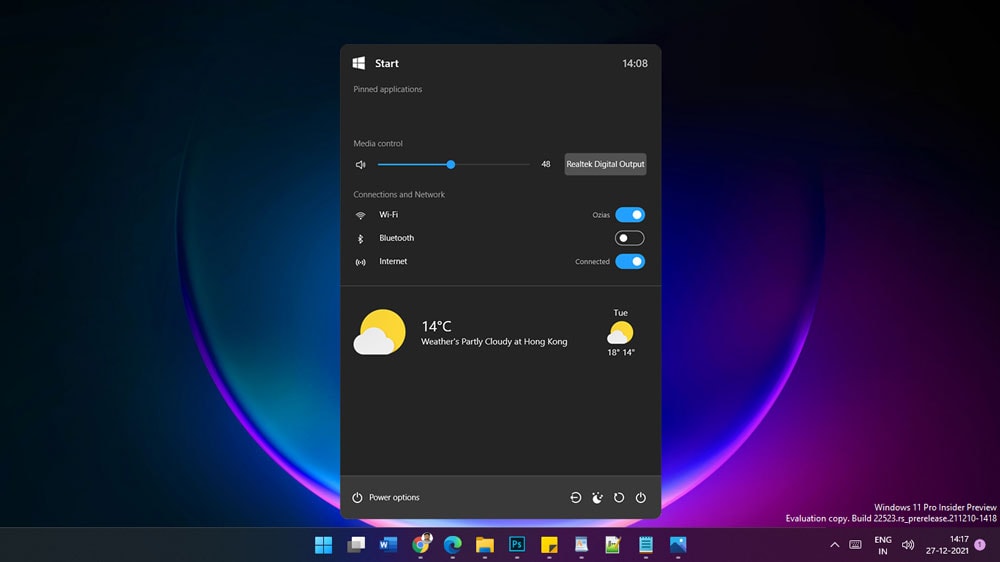This screenshot has width=1000, height=562.
Task: Click the Wi-Fi signal icon
Action: (360, 216)
